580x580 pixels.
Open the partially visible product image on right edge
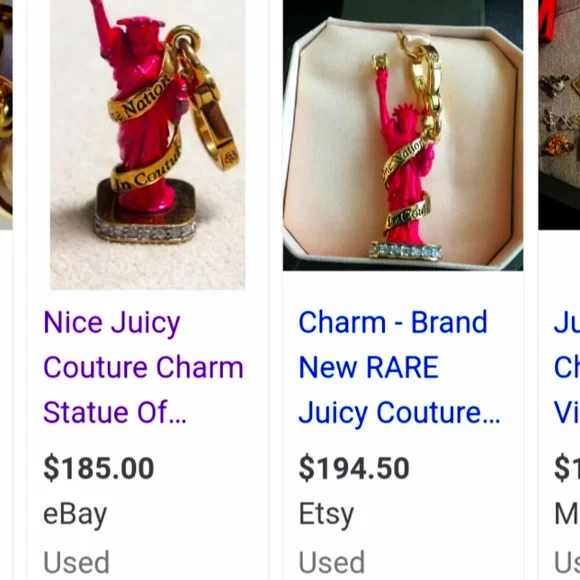(x=559, y=115)
